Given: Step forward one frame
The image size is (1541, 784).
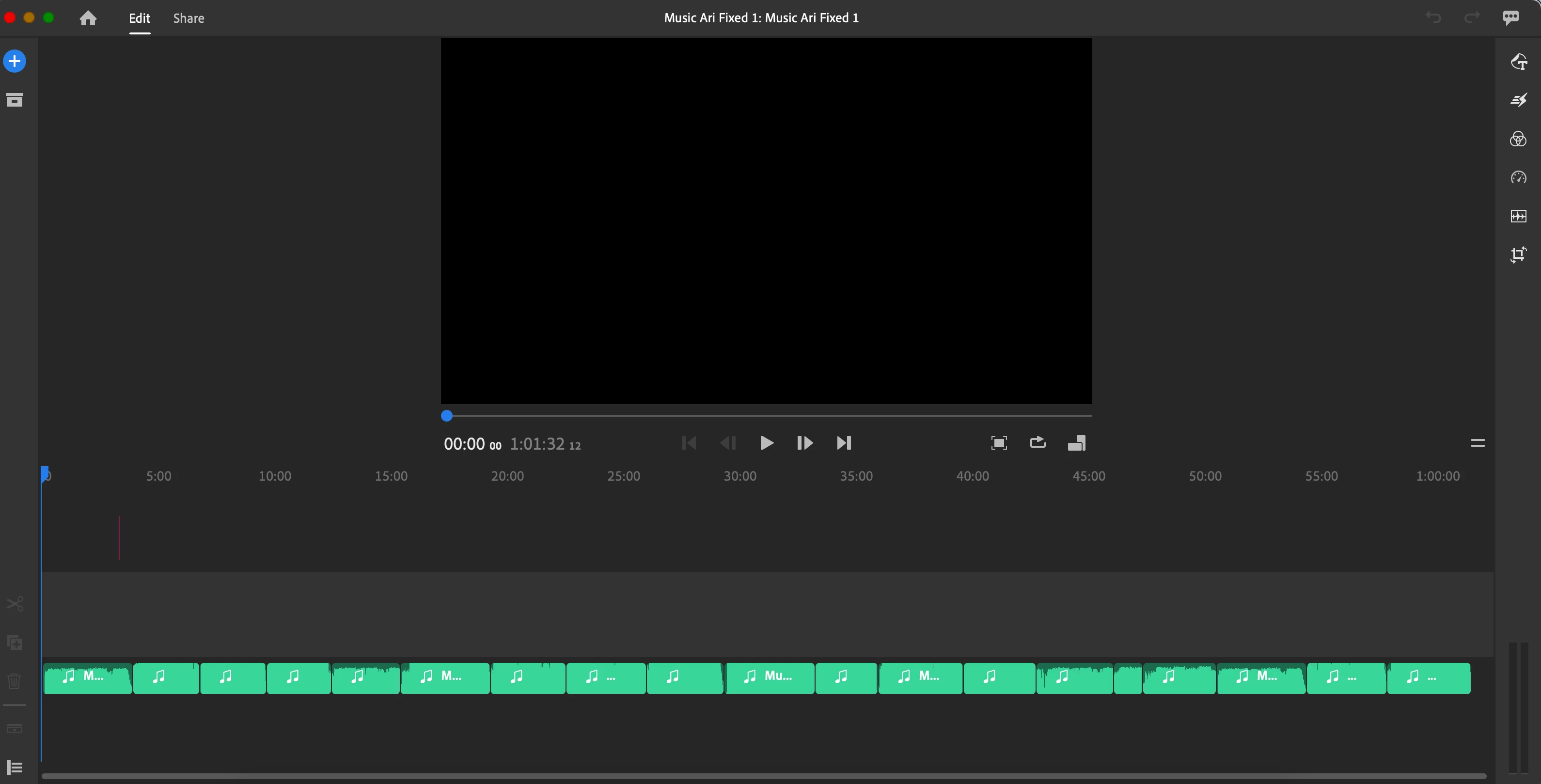Looking at the screenshot, I should [804, 443].
